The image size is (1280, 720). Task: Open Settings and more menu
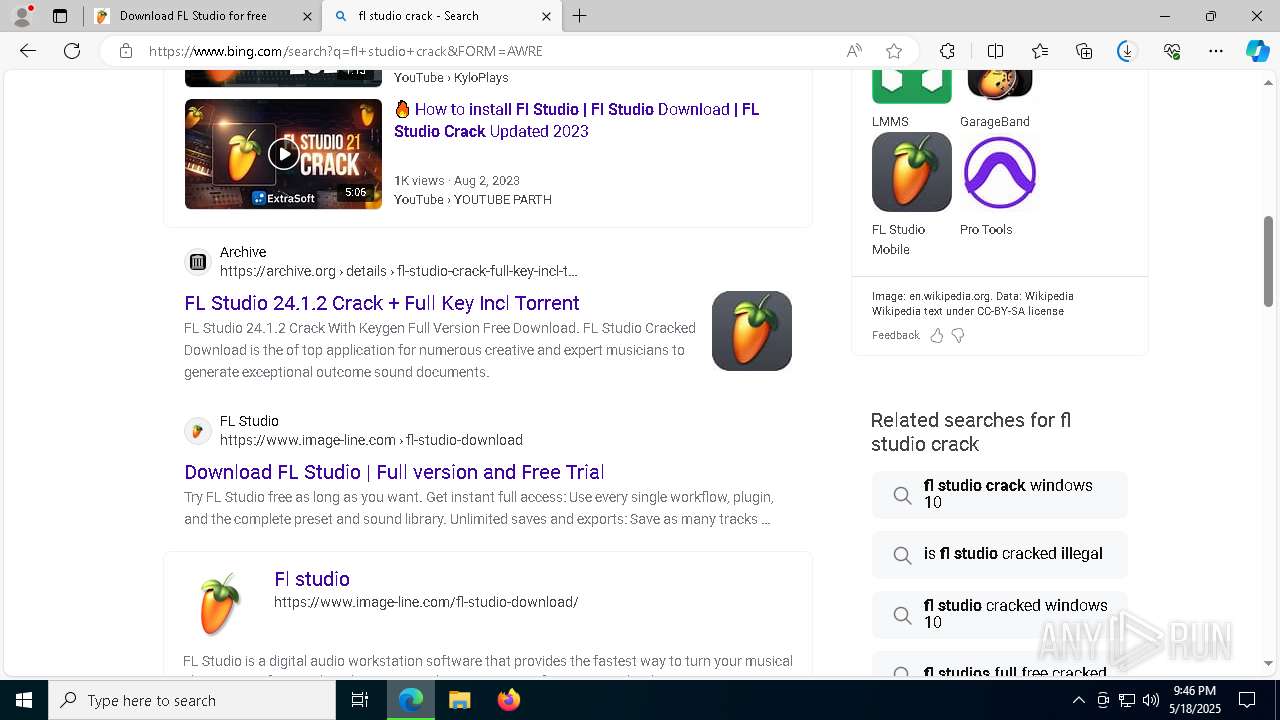(1216, 51)
